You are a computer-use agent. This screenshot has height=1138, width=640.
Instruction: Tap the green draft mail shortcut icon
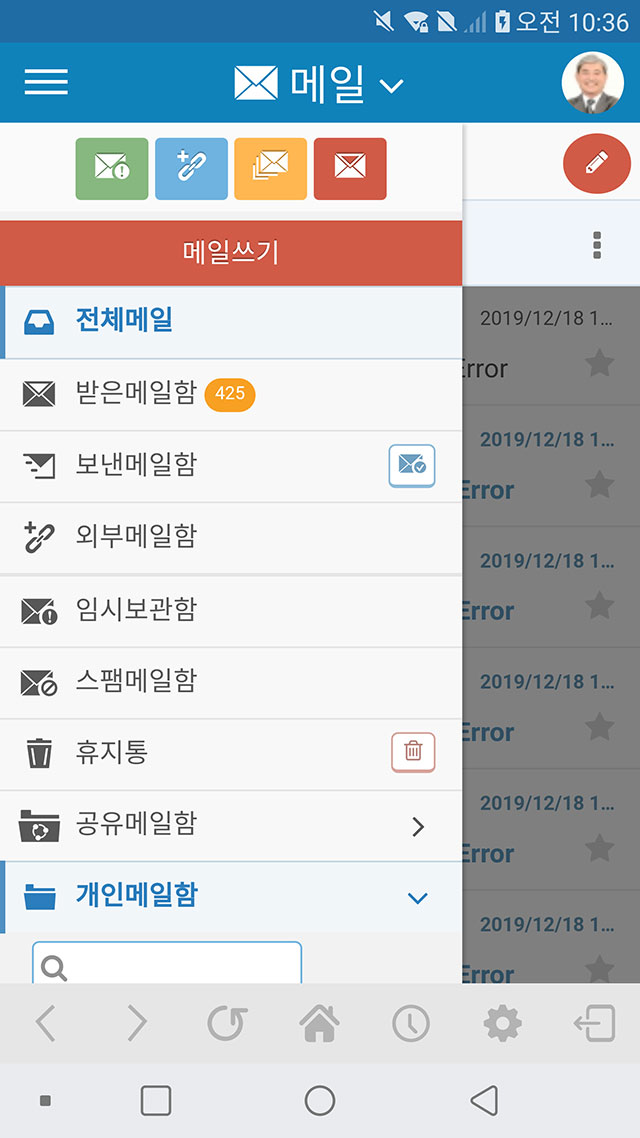pos(112,168)
